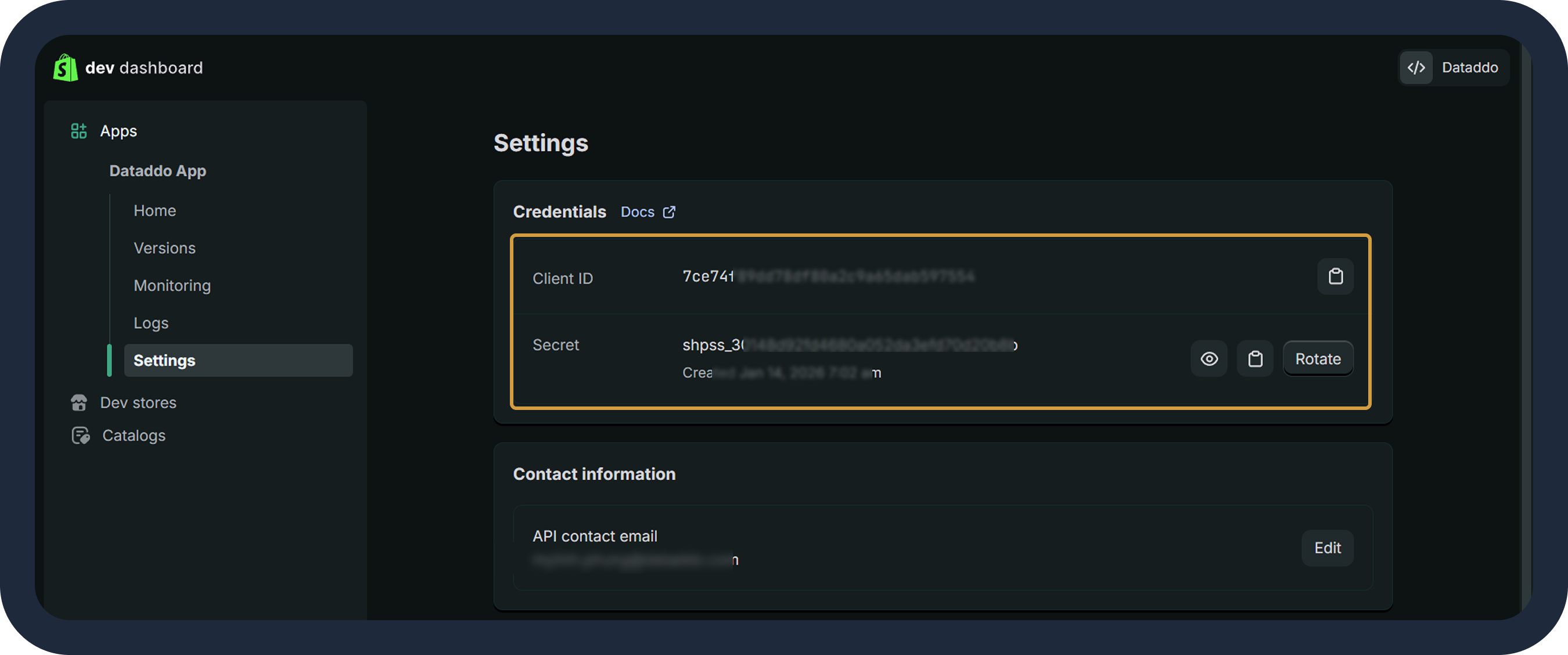Reveal the Secret with the eye icon

click(1209, 358)
